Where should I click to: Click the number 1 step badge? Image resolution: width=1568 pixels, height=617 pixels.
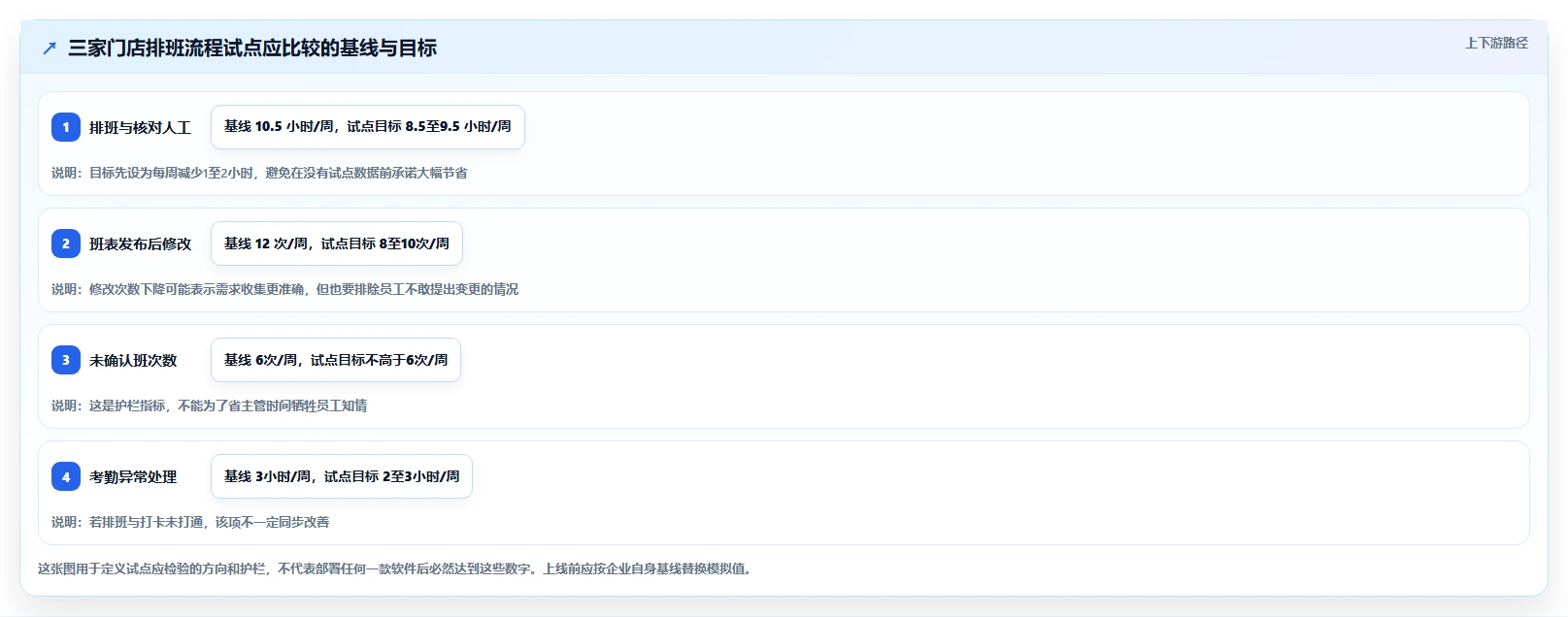[66, 127]
